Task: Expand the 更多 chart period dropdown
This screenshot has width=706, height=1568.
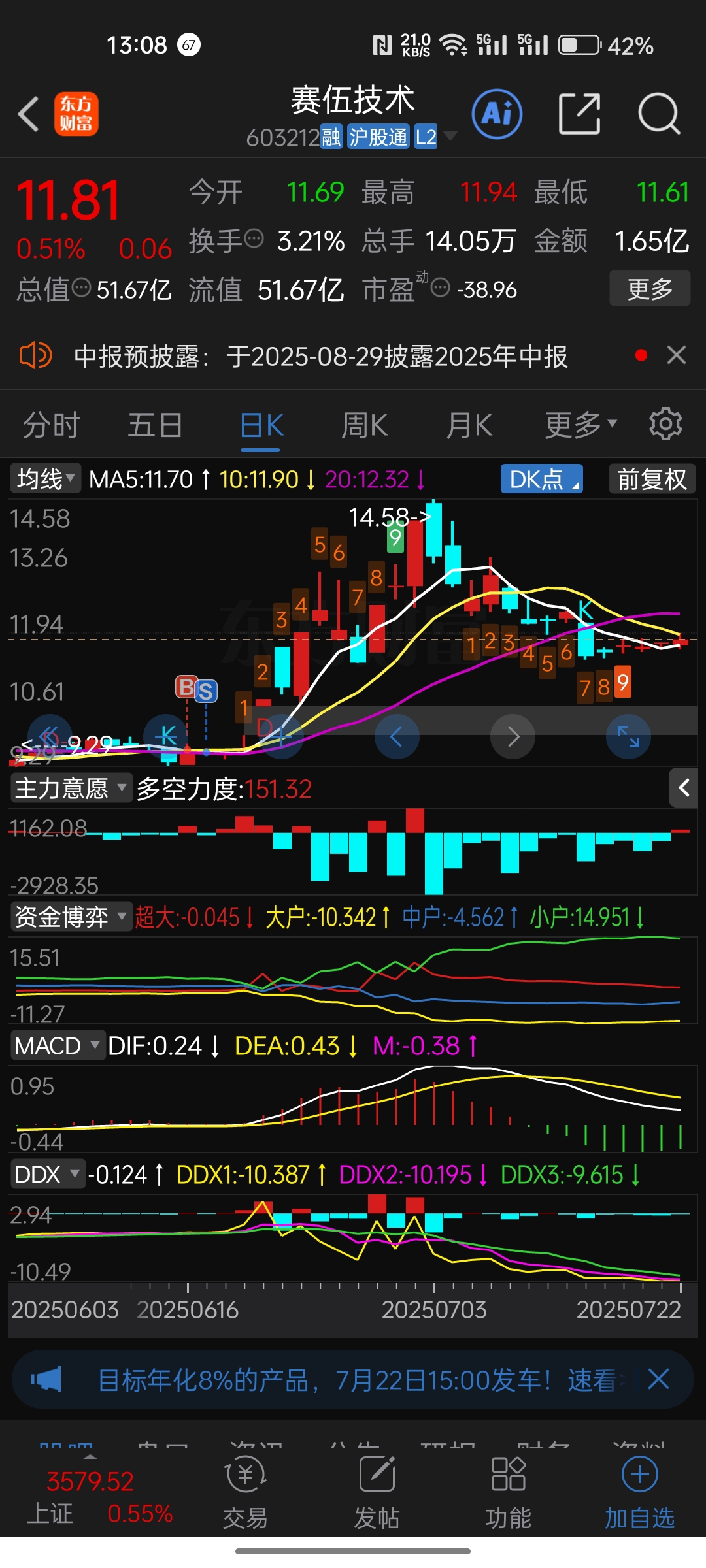Action: point(581,425)
